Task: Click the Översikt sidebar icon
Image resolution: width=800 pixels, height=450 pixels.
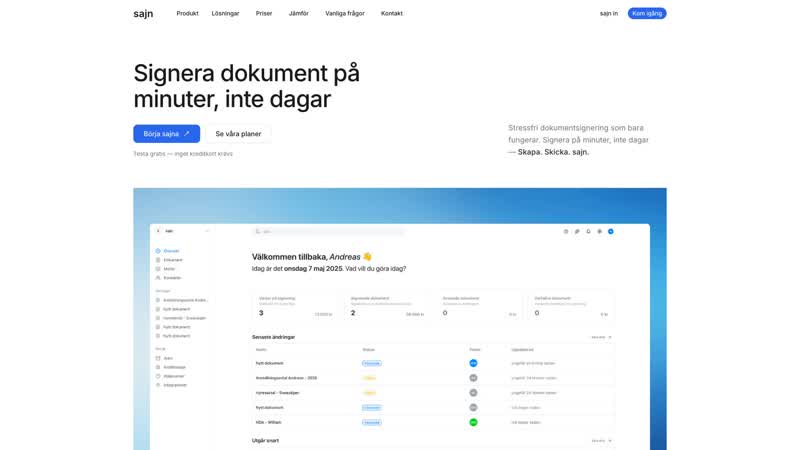Action: pos(158,251)
